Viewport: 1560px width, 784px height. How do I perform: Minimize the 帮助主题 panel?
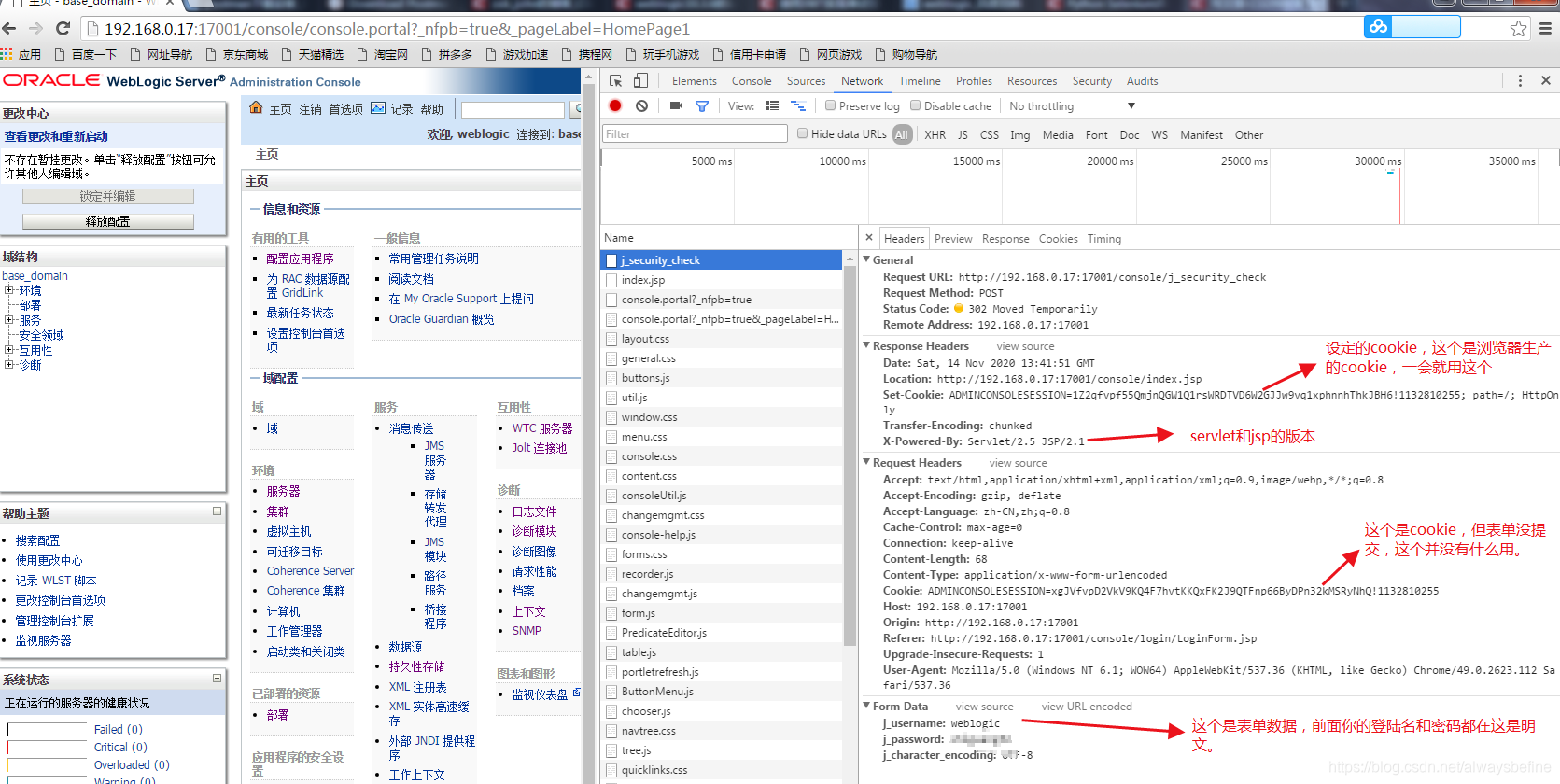(217, 511)
